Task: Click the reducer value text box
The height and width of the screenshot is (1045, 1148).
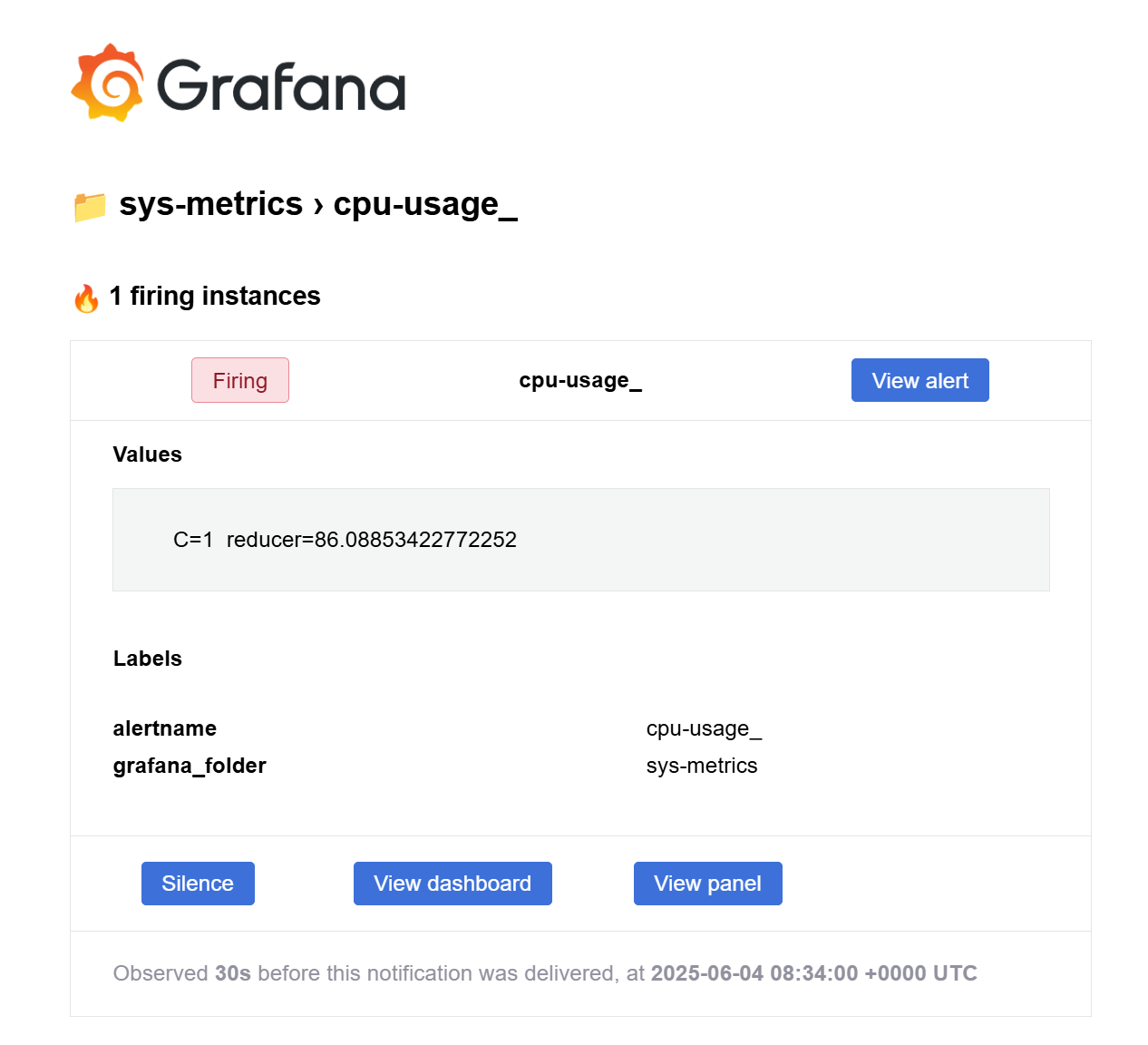Action: [x=580, y=540]
